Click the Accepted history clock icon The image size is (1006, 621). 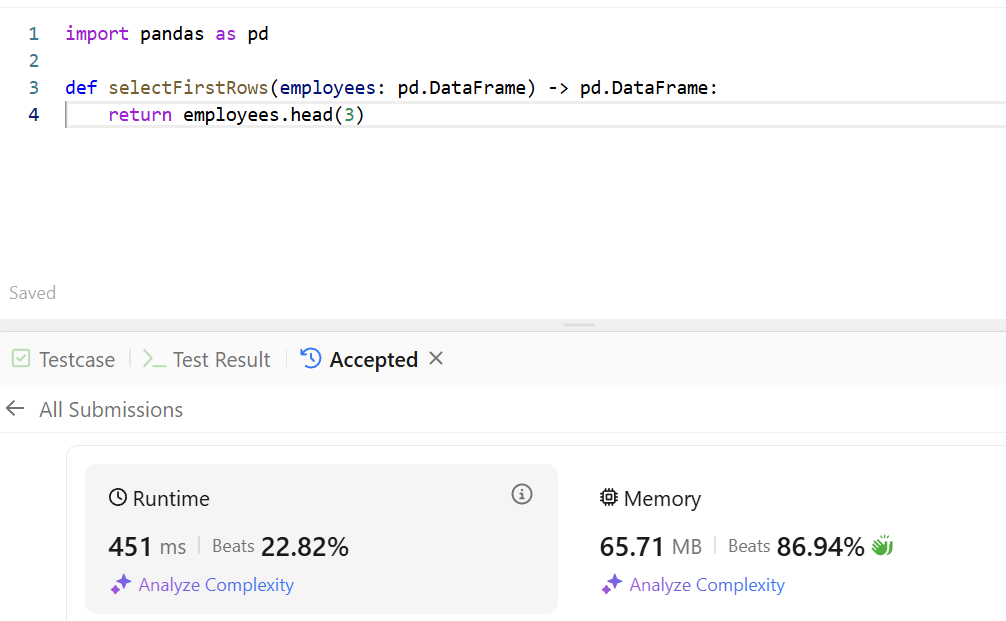pyautogui.click(x=311, y=358)
